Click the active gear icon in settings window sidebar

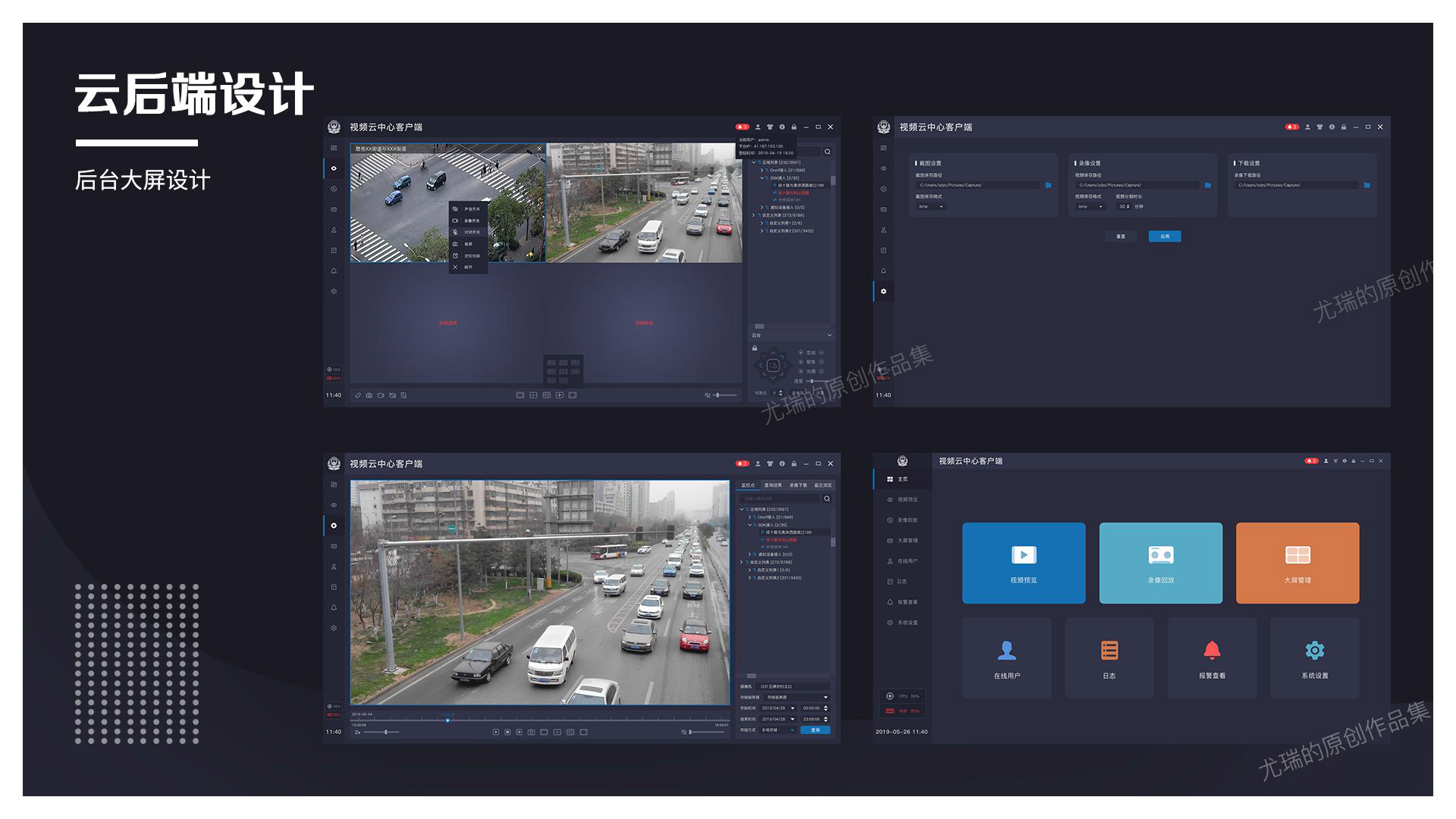[883, 291]
